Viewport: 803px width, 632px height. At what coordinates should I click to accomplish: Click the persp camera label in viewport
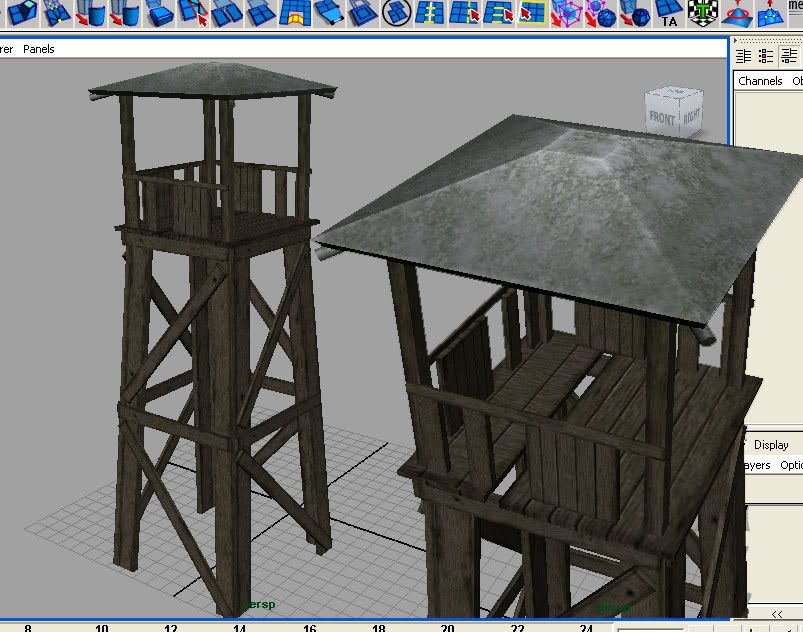(x=259, y=604)
